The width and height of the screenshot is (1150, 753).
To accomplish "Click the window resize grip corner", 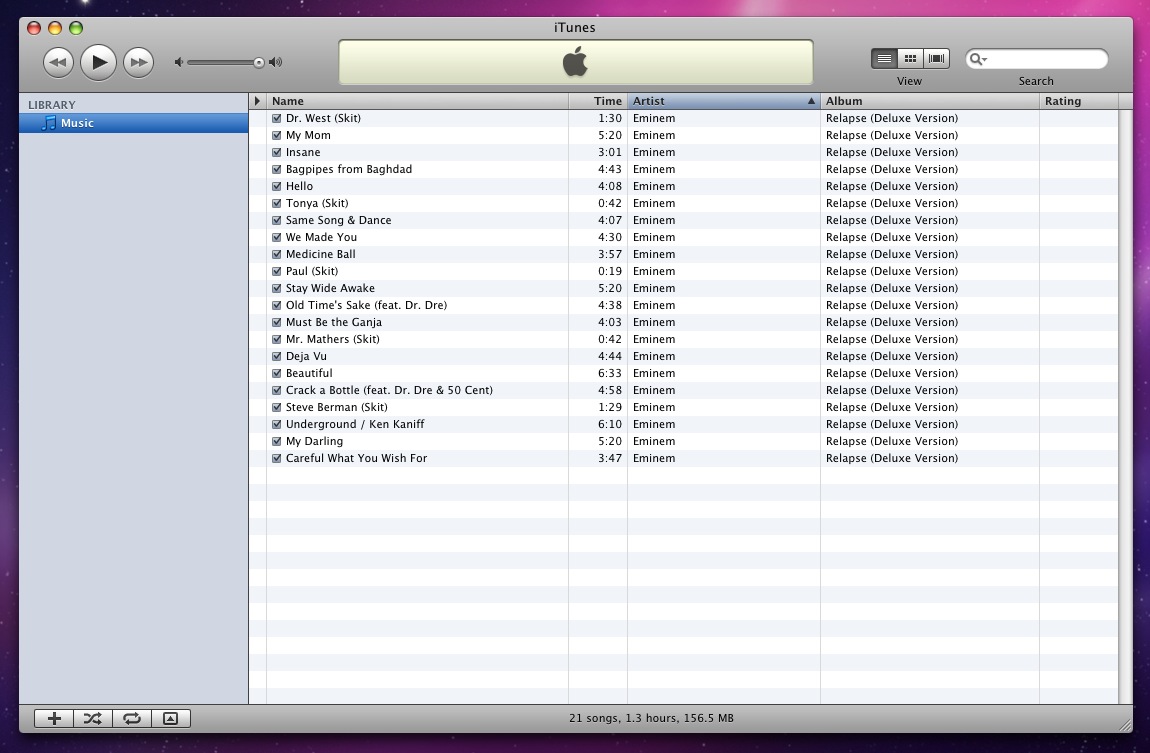I will [1125, 725].
